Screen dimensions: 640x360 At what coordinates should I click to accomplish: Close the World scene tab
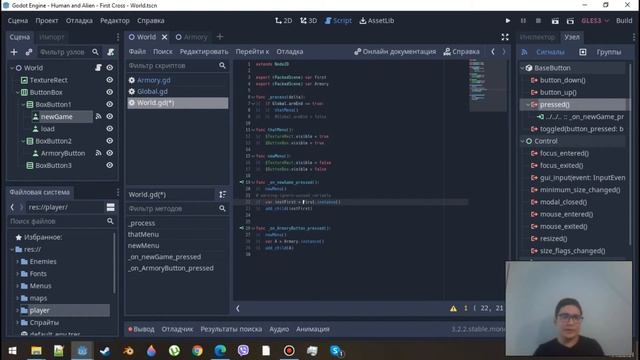coord(164,37)
